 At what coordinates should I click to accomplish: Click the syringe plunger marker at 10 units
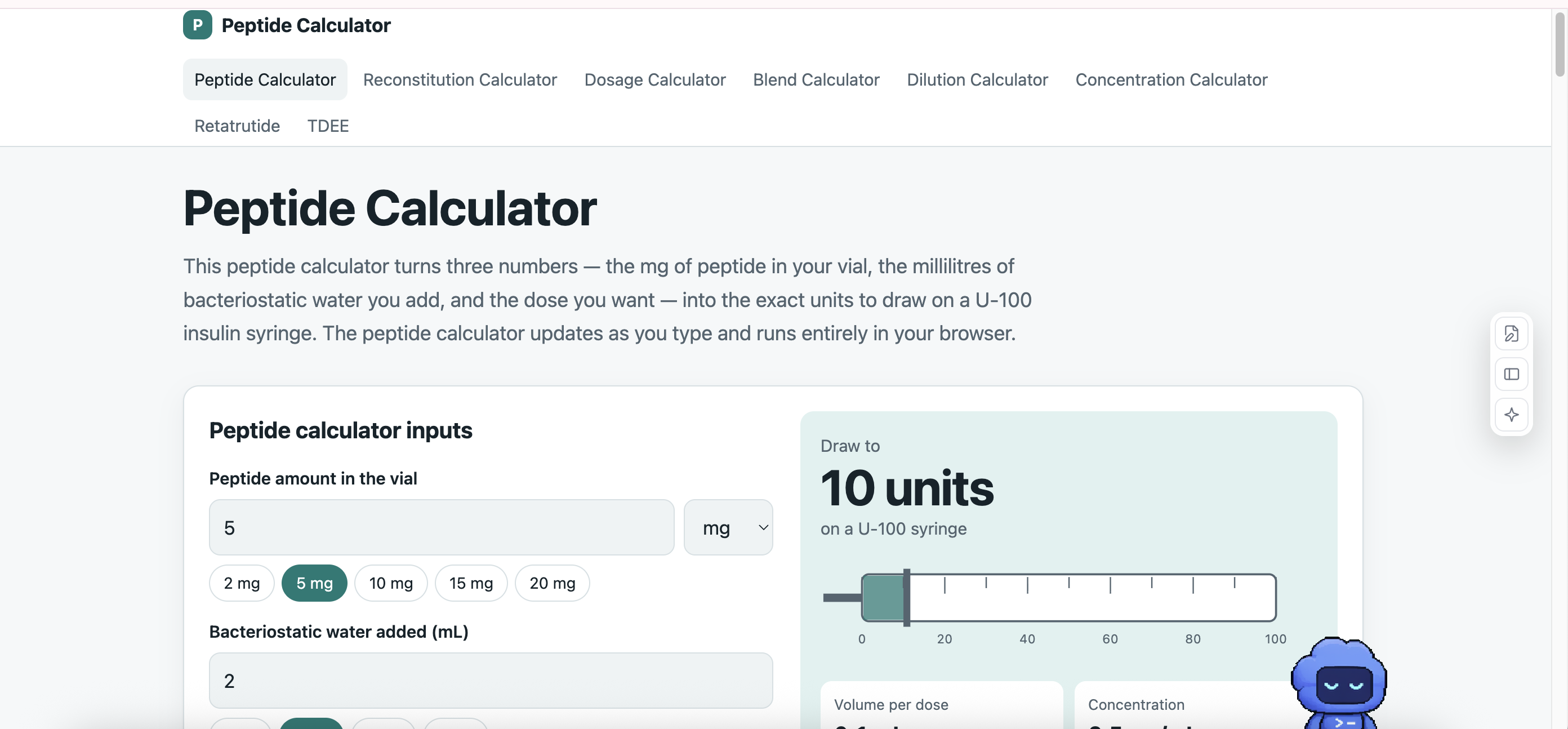tap(906, 597)
